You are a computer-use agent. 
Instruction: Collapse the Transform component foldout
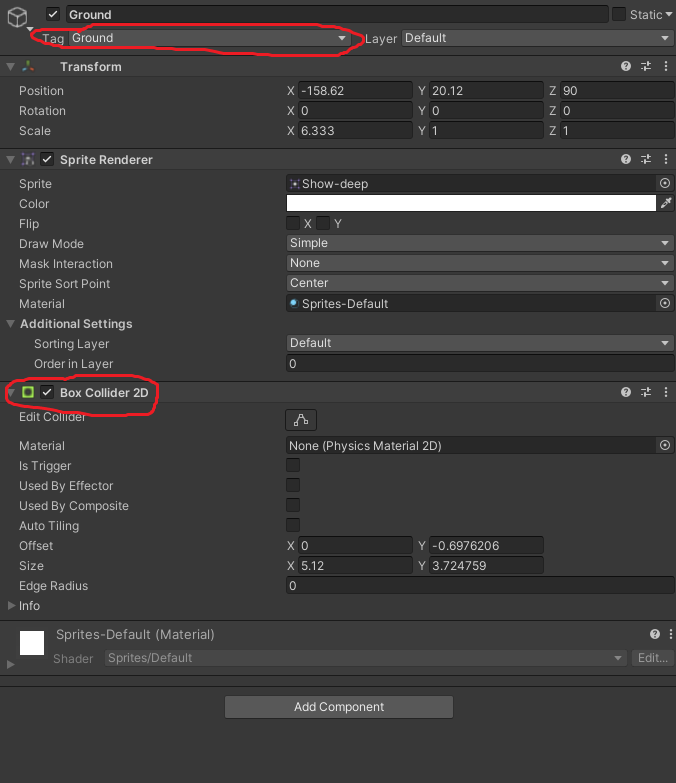tap(10, 66)
